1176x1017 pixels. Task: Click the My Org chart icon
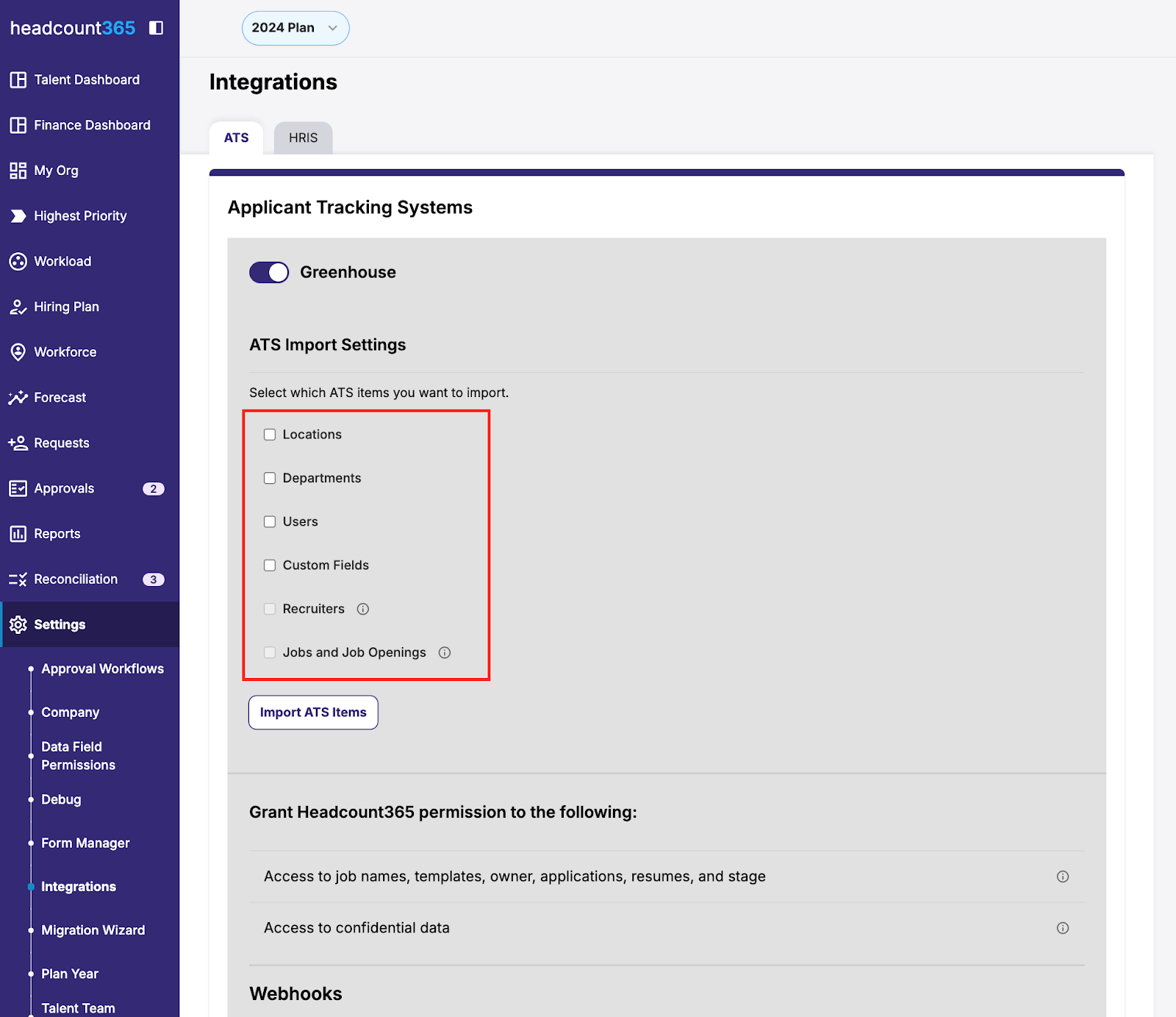pos(18,171)
